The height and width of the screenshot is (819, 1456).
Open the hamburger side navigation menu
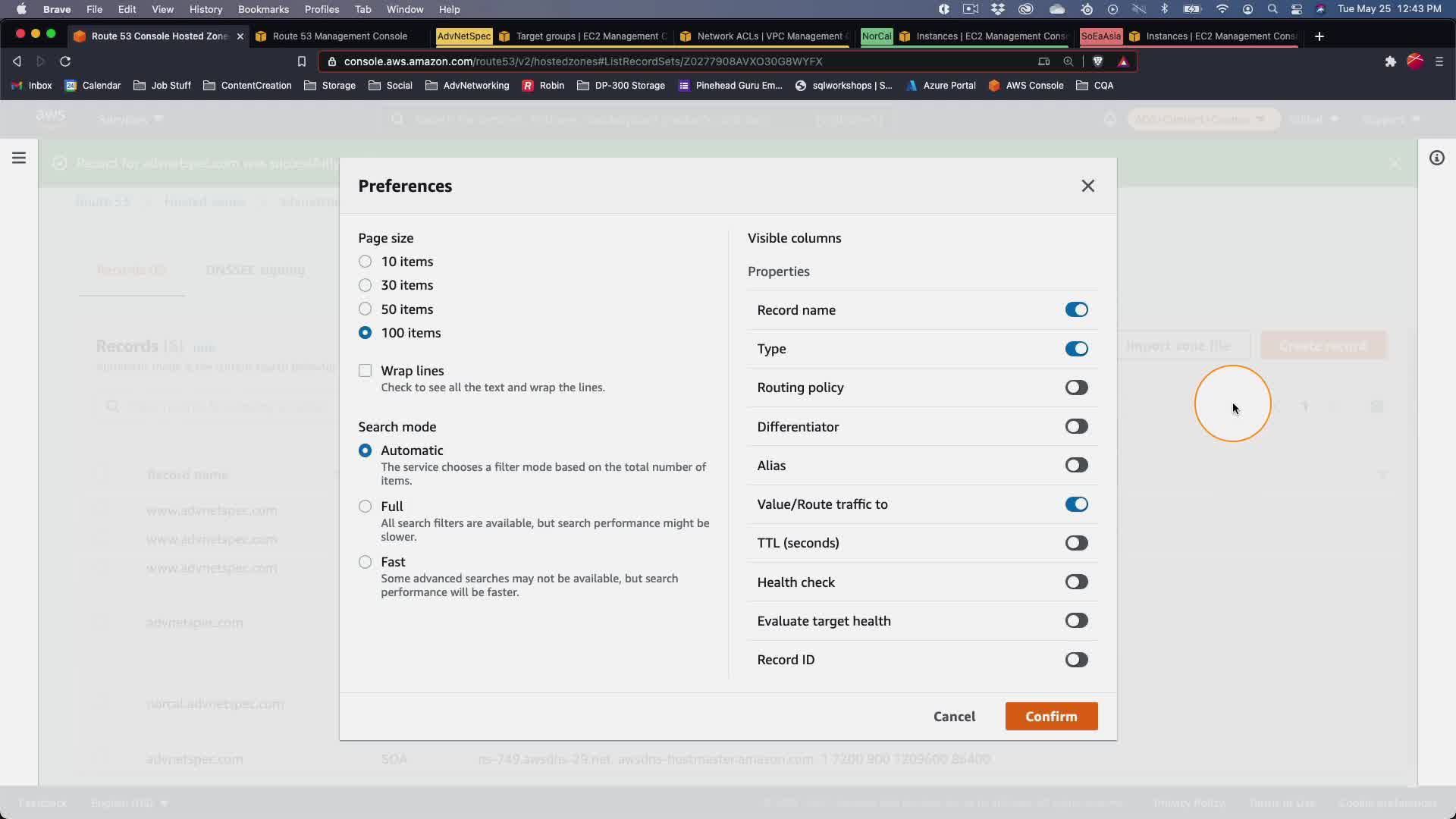pyautogui.click(x=19, y=158)
